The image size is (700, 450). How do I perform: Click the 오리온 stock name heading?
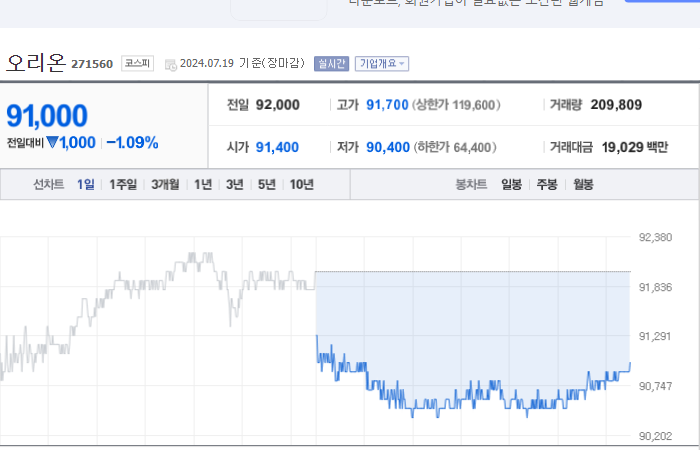point(36,62)
